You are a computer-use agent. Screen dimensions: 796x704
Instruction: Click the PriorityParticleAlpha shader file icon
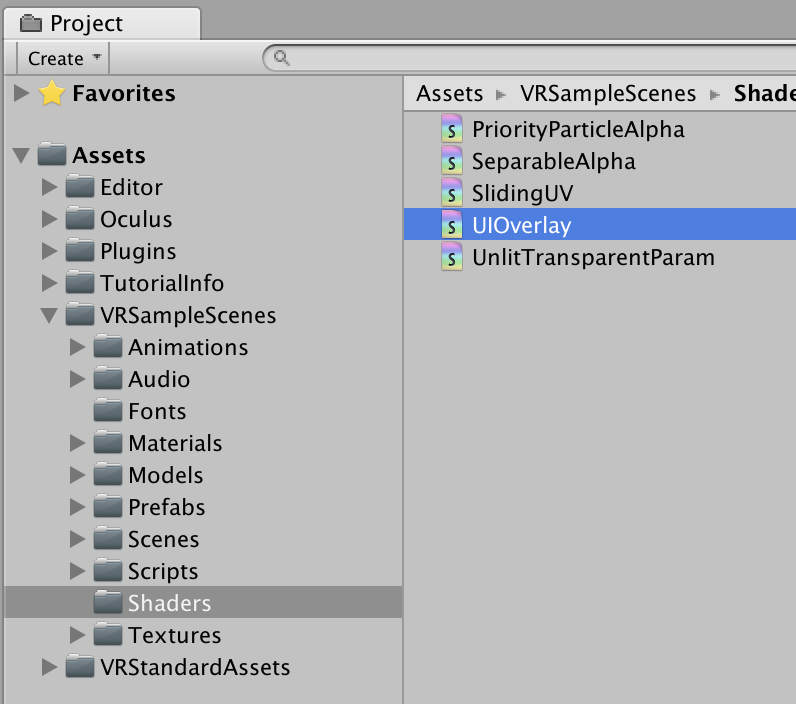coord(452,129)
